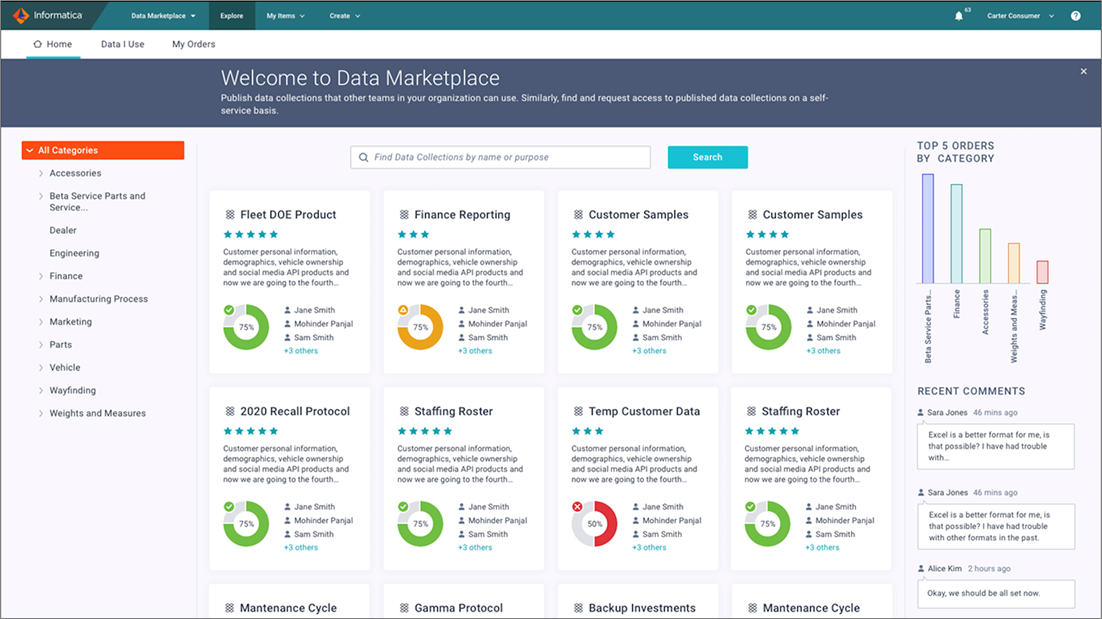Viewport: 1102px width, 619px height.
Task: Click the Finance chart bar
Action: pyautogui.click(x=957, y=234)
